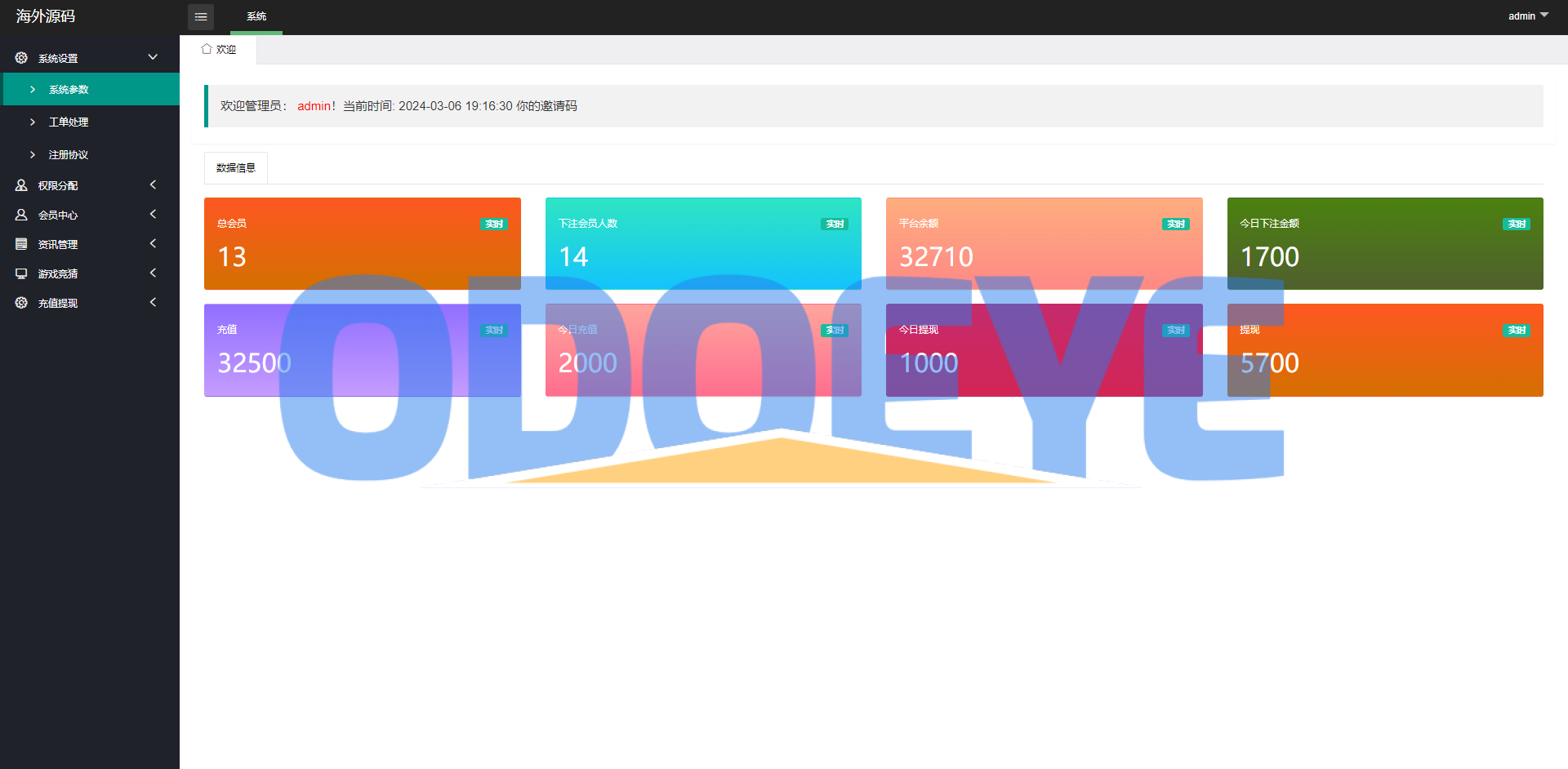Click the 实时 badge on 总会员 card
The image size is (1568, 769).
pos(494,224)
